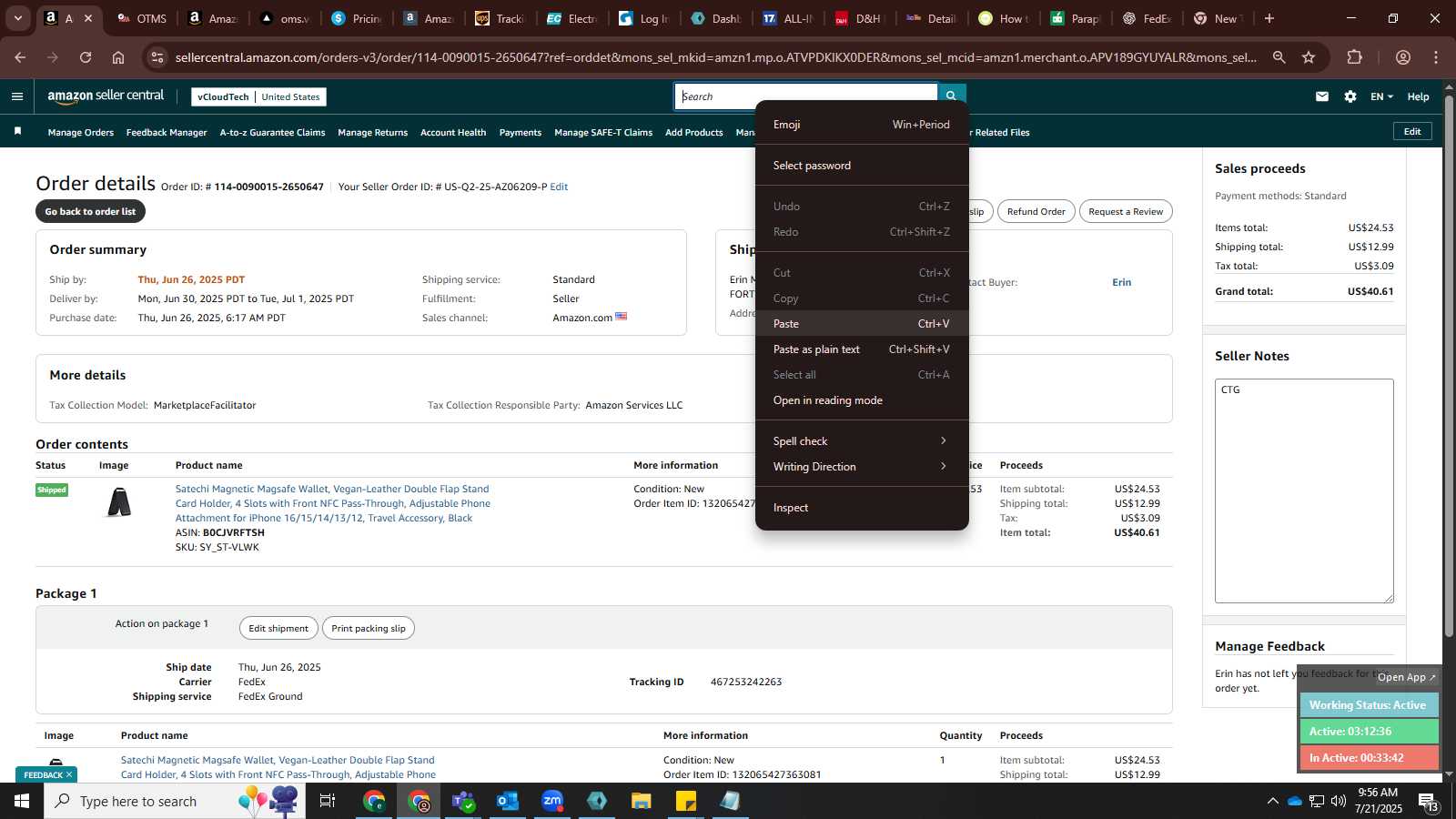Bookmark this page with the star icon

tap(1309, 57)
